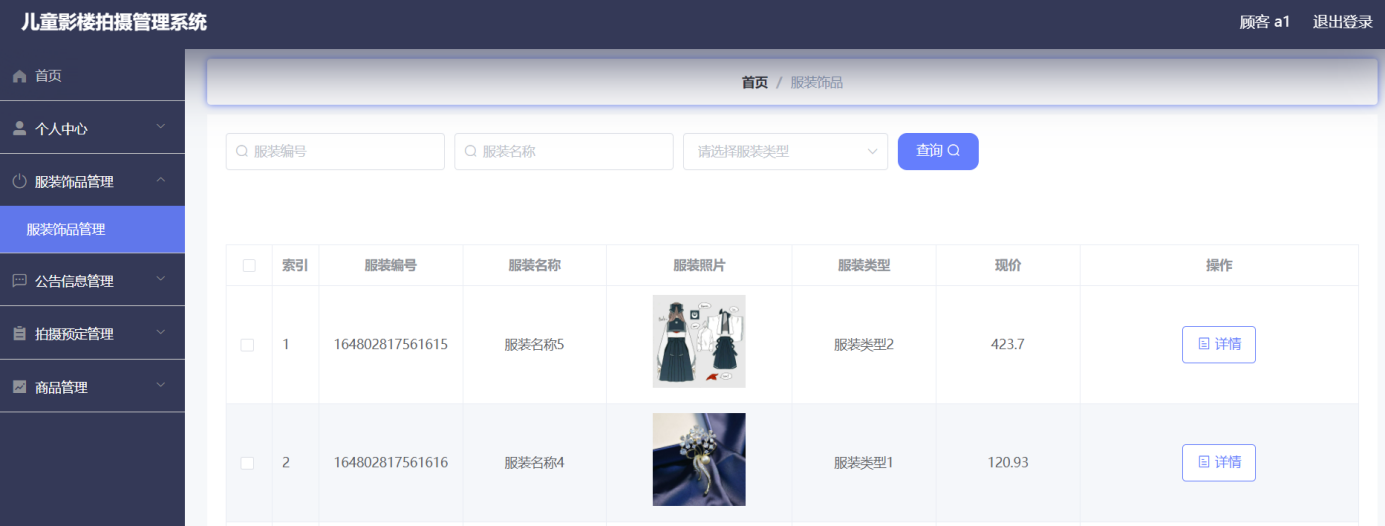Open the 个人中心 menu label
This screenshot has width=1385, height=526.
[x=61, y=129]
